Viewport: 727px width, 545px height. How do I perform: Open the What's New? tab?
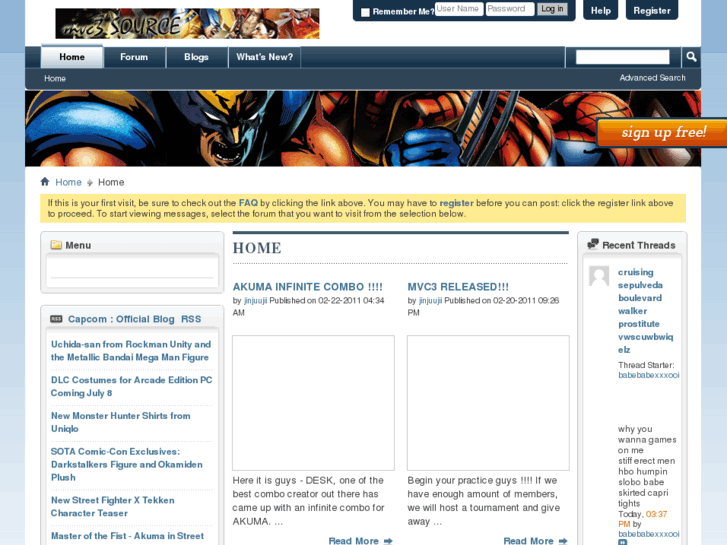pyautogui.click(x=264, y=57)
